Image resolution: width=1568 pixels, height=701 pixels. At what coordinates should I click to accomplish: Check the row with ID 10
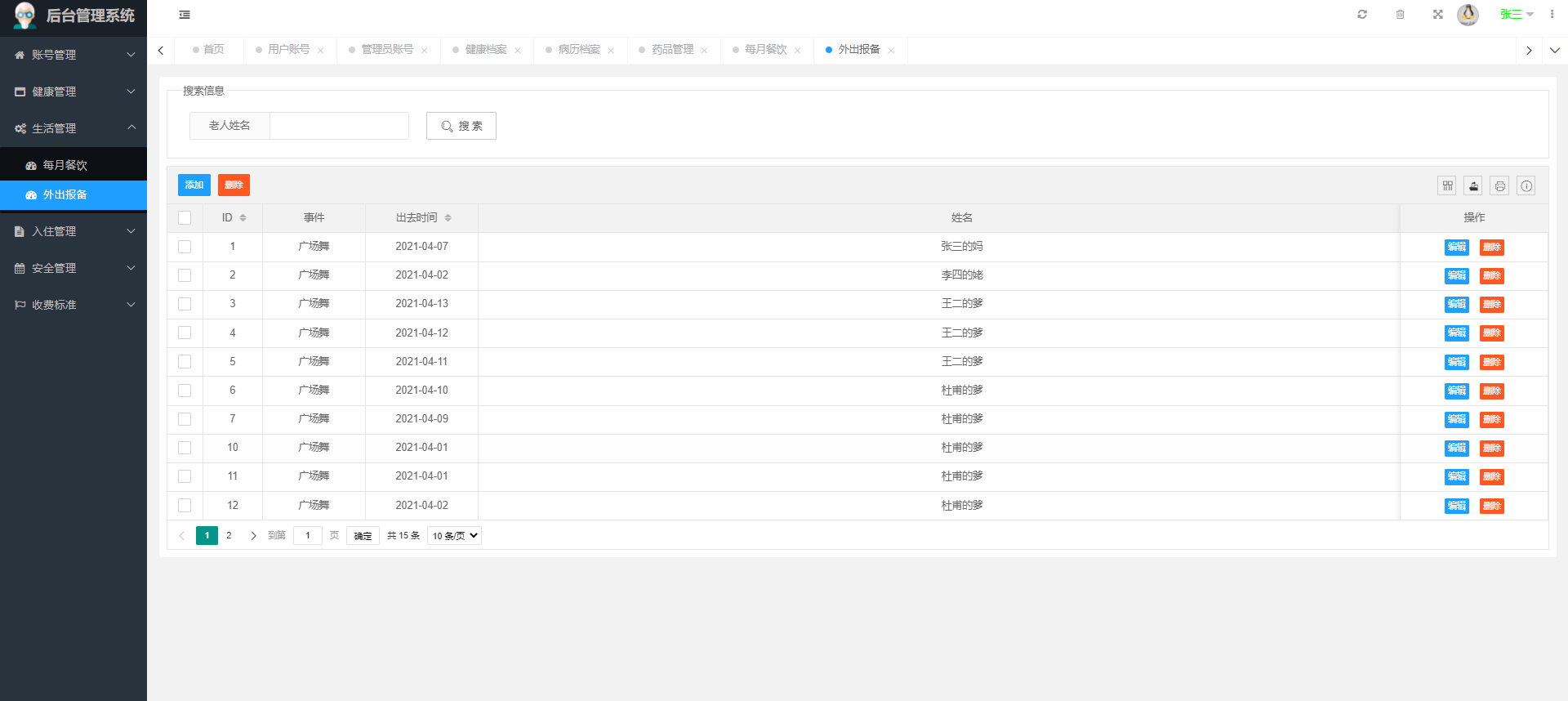tap(185, 448)
